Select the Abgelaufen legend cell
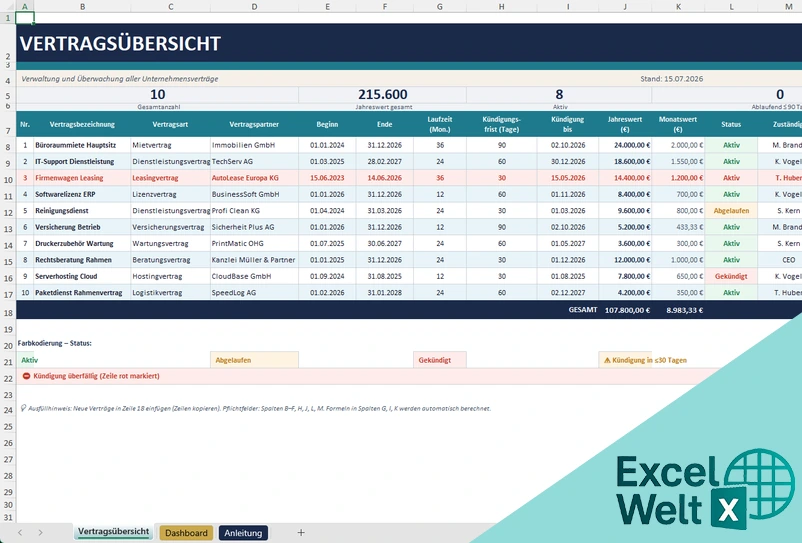The width and height of the screenshot is (802, 543). coord(254,360)
